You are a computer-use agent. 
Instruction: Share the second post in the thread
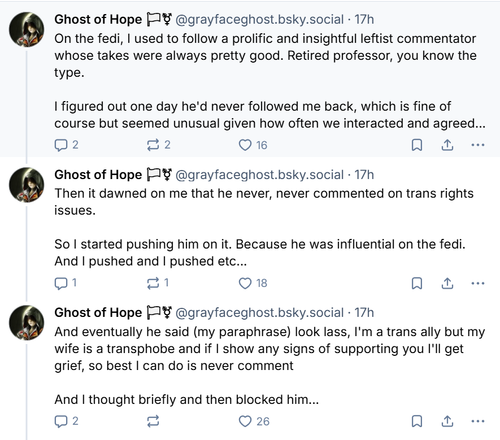447,283
